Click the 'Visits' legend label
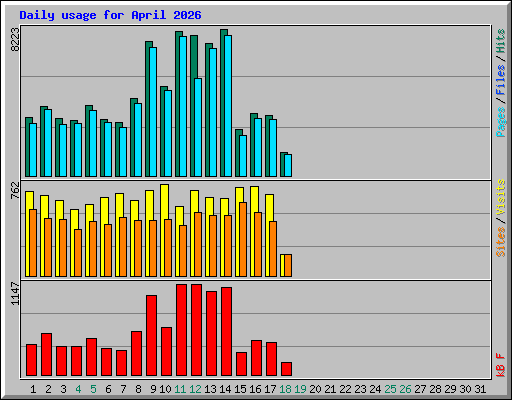This screenshot has height=400, width=512. [501, 197]
